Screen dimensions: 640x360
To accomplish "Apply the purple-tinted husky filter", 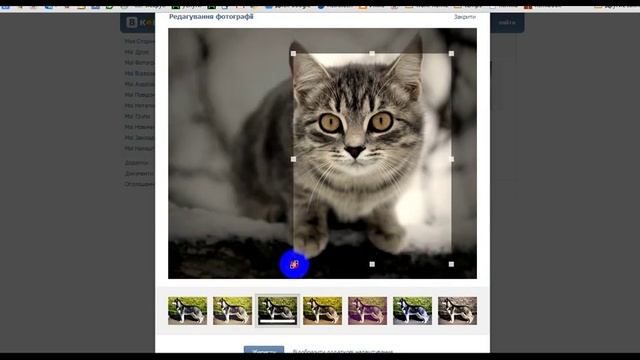I will click(x=367, y=311).
